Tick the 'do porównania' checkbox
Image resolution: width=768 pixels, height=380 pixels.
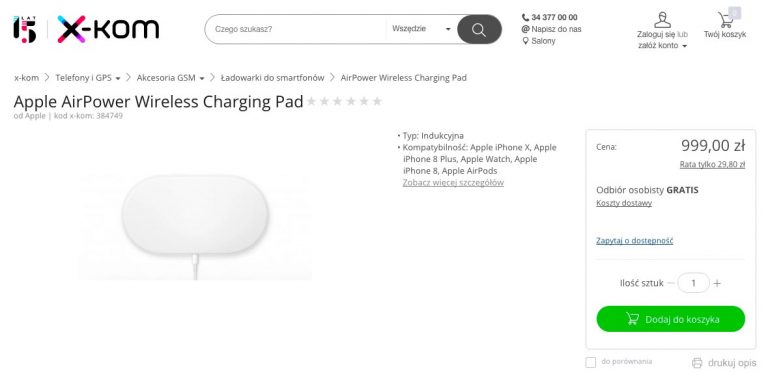coord(591,362)
